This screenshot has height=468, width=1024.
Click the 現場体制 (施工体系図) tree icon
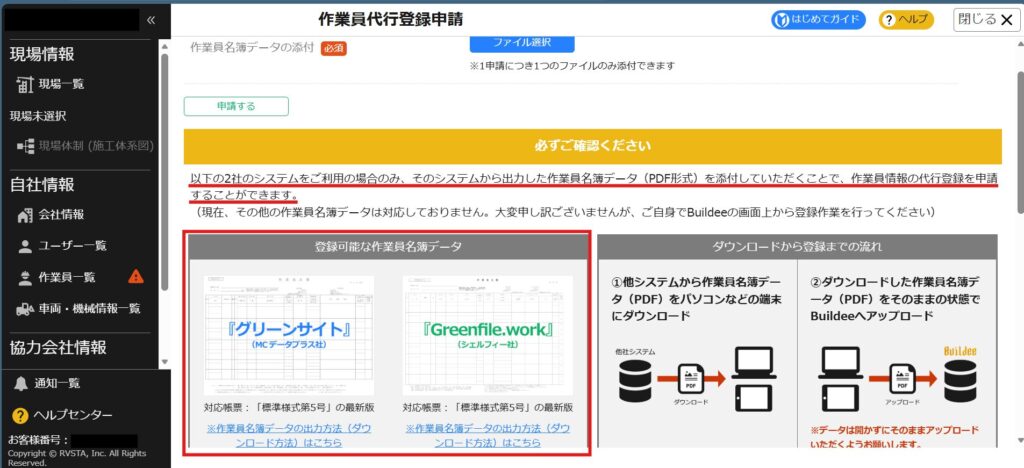click(x=25, y=146)
